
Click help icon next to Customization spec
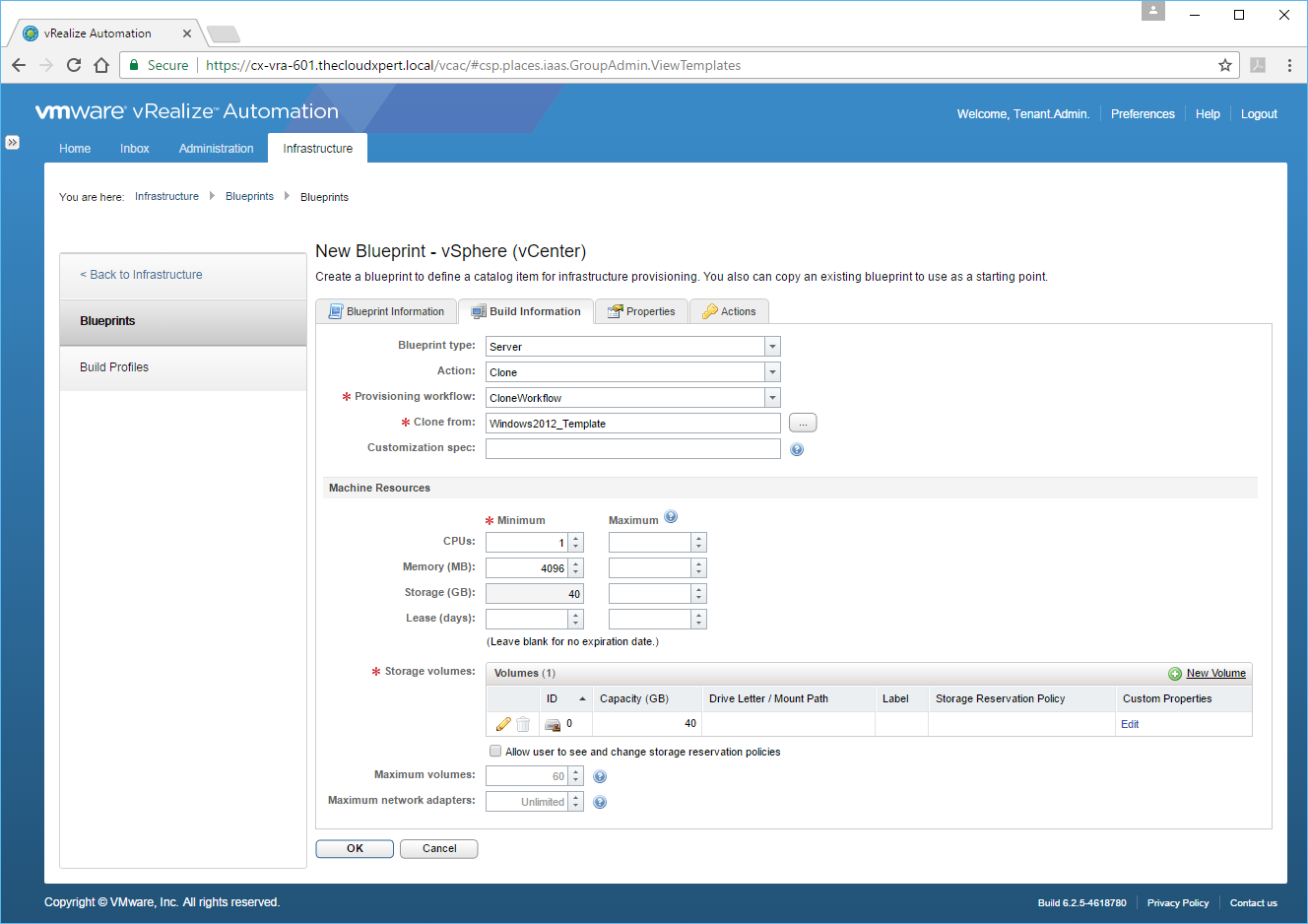point(797,449)
